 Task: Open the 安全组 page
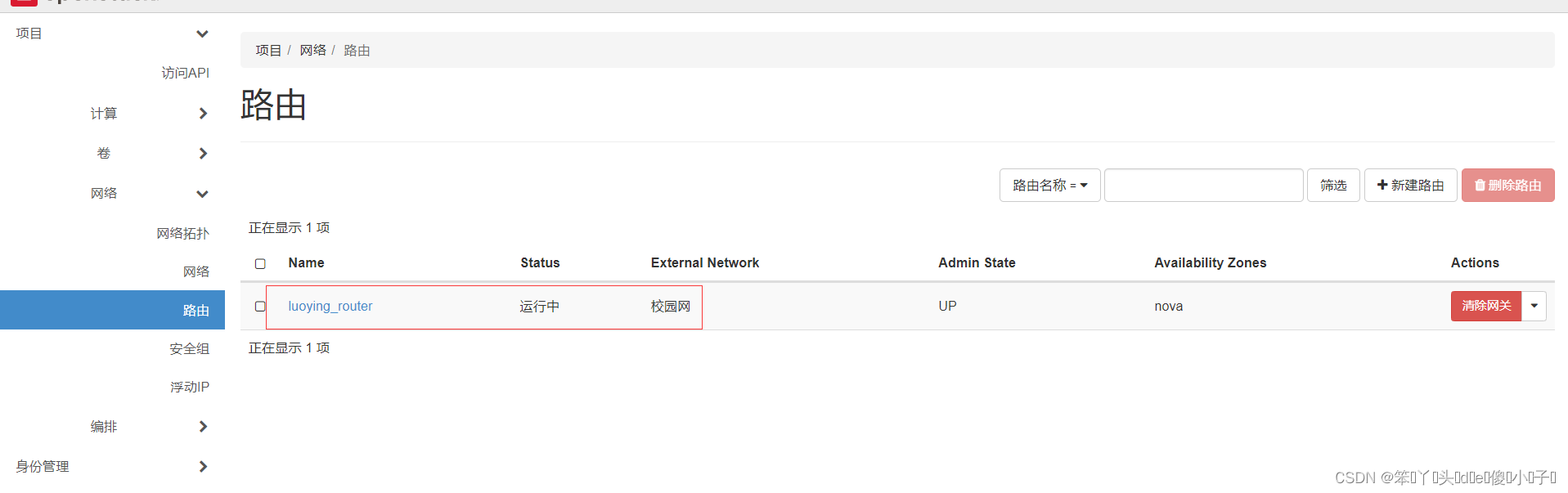[x=189, y=348]
